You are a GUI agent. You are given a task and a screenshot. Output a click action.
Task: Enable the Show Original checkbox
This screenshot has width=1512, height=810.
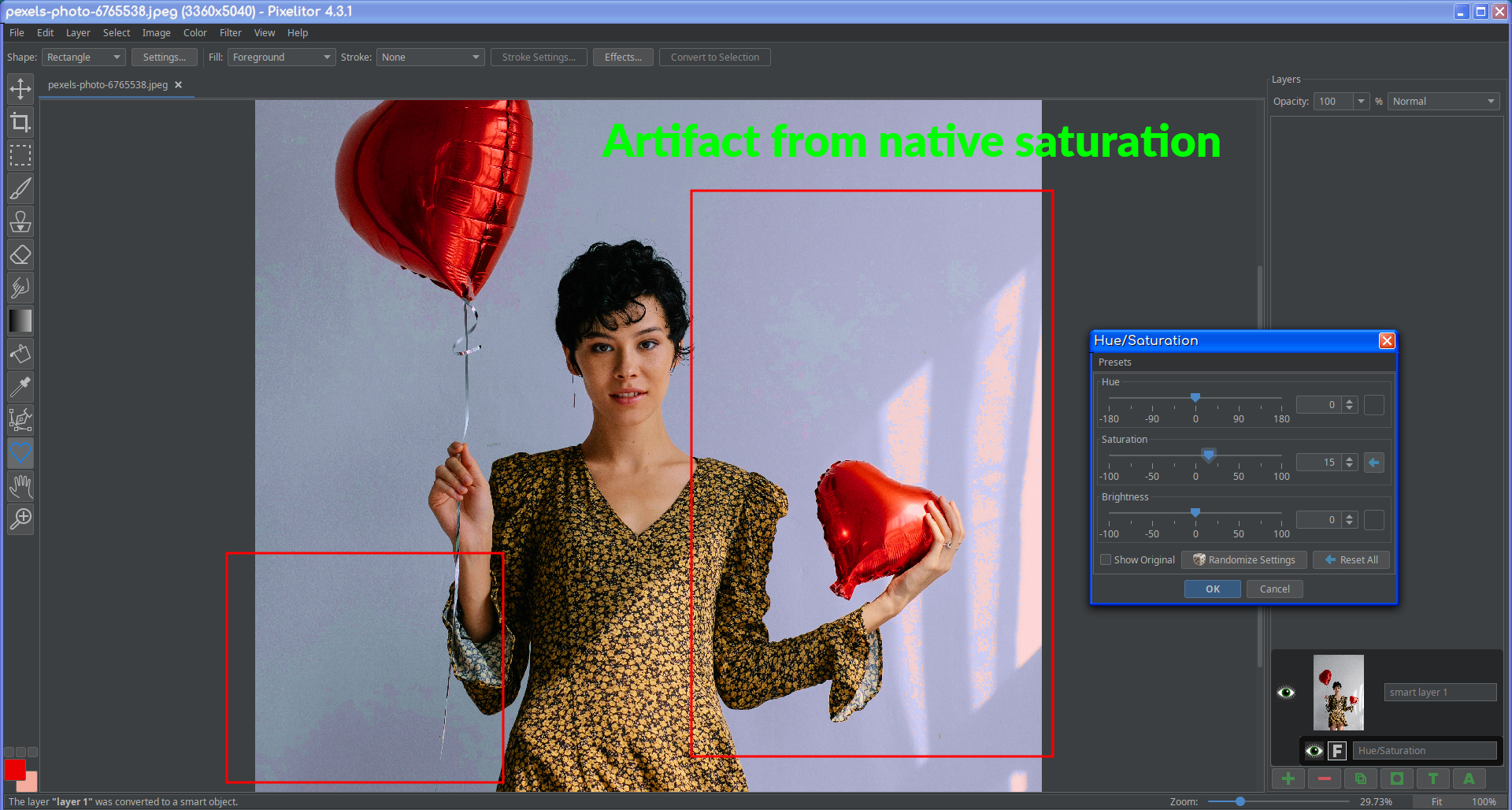(1106, 560)
